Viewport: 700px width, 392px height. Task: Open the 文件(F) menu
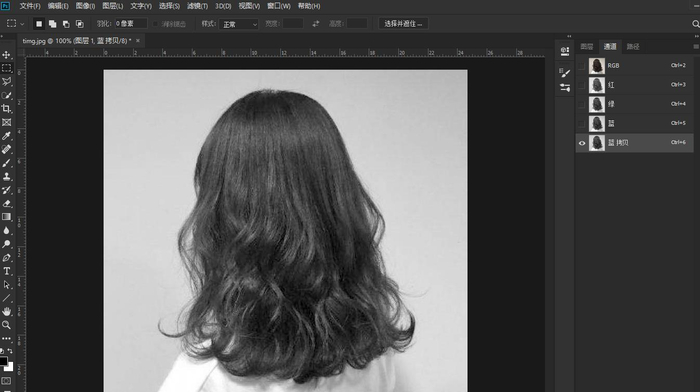tap(29, 6)
